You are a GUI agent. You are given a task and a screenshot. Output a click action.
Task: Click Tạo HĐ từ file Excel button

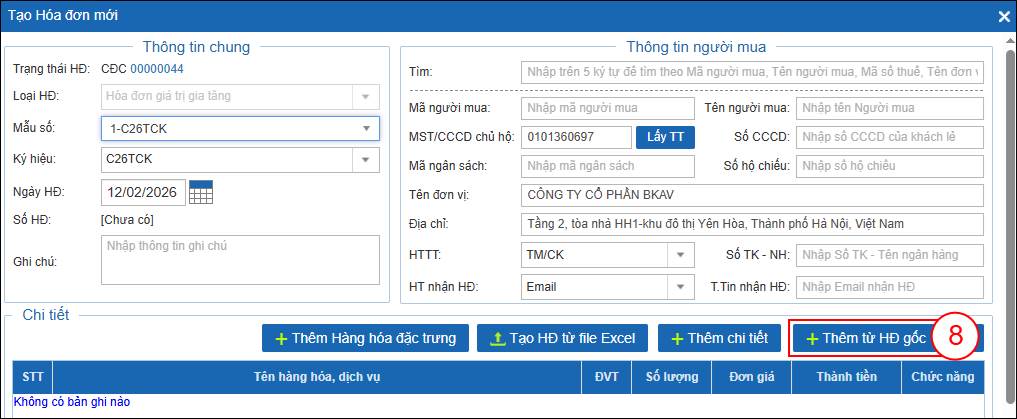click(561, 338)
